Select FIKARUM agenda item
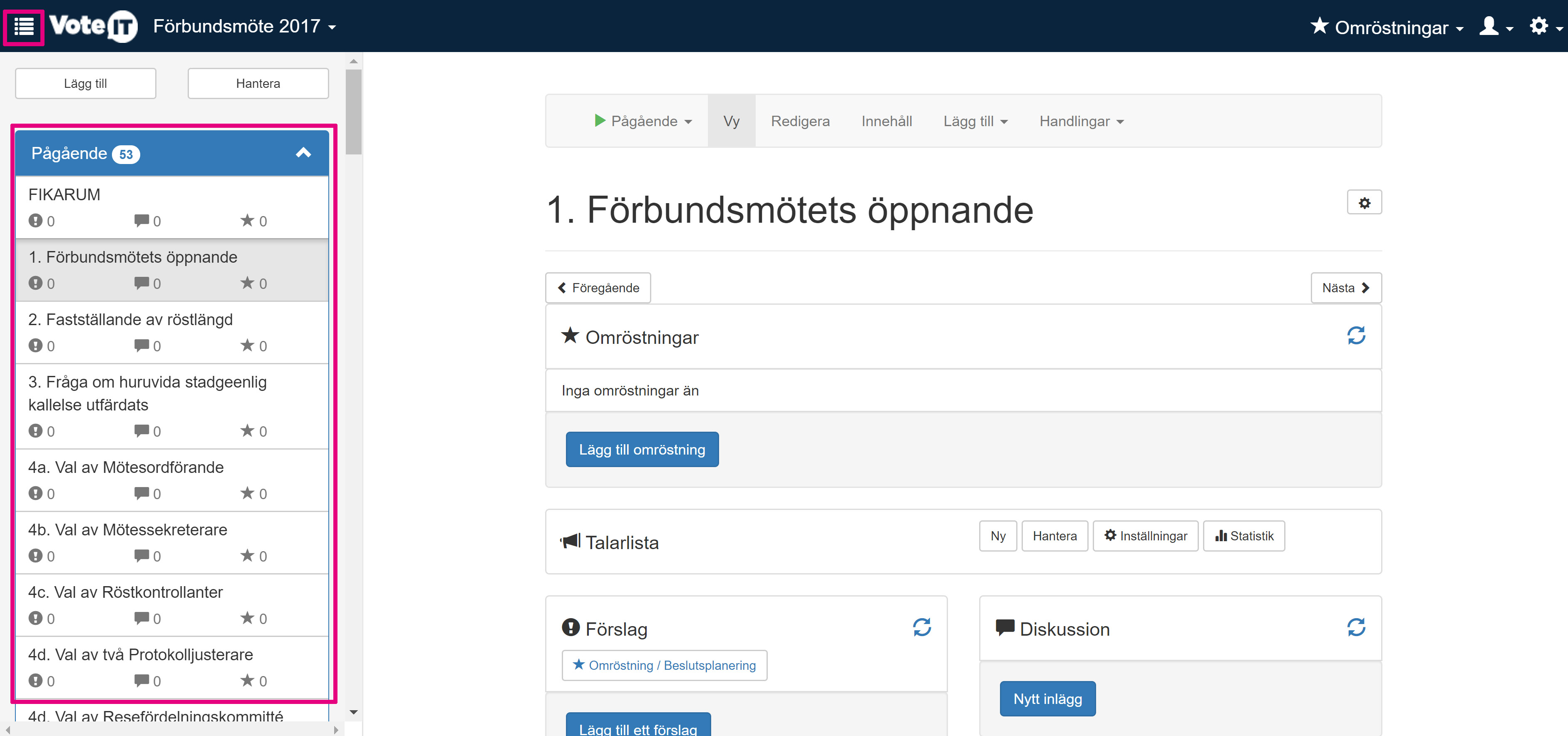This screenshot has width=1568, height=736. click(x=172, y=207)
